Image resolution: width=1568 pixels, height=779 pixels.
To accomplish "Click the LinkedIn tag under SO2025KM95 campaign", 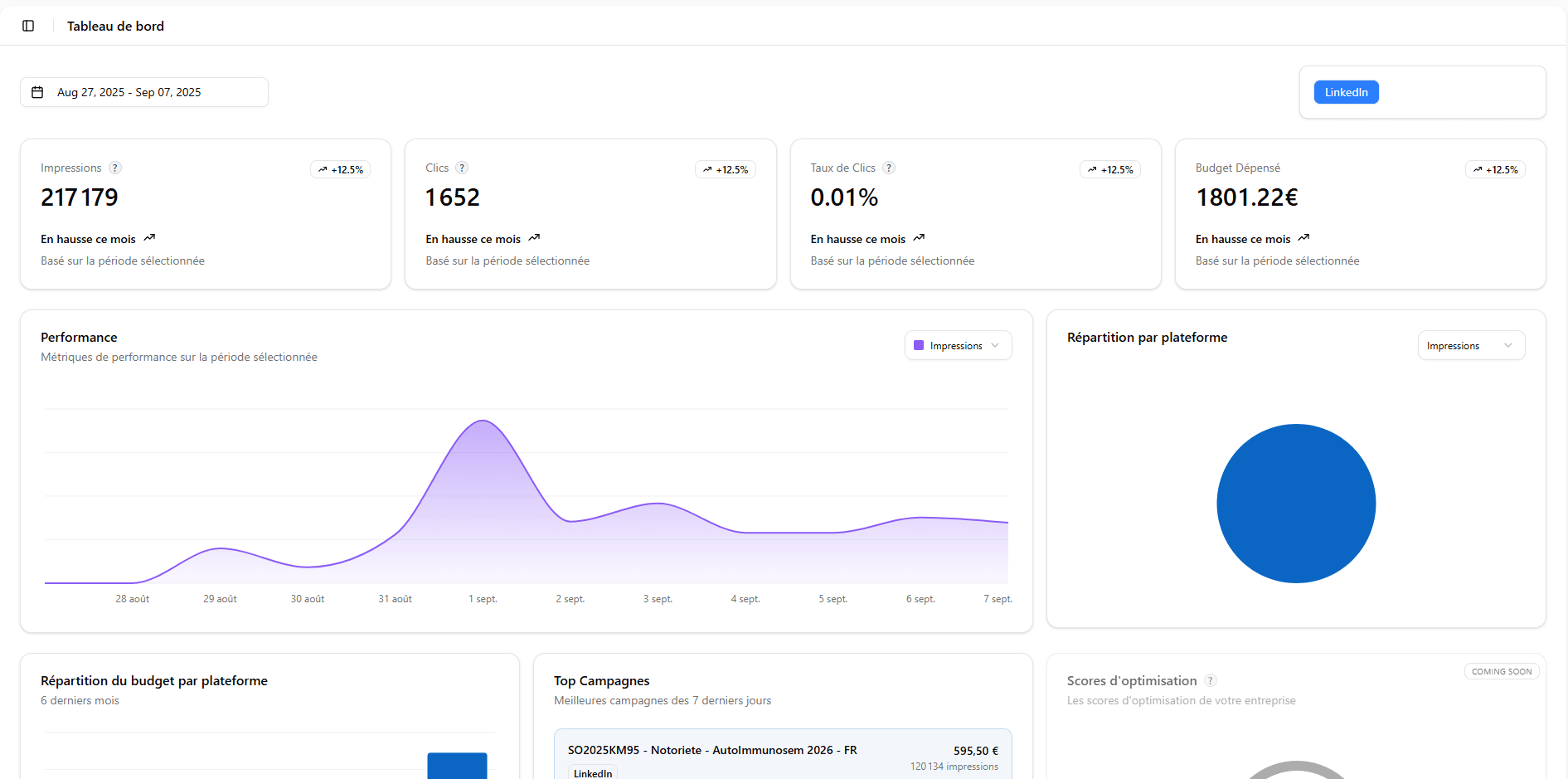I will coord(592,772).
